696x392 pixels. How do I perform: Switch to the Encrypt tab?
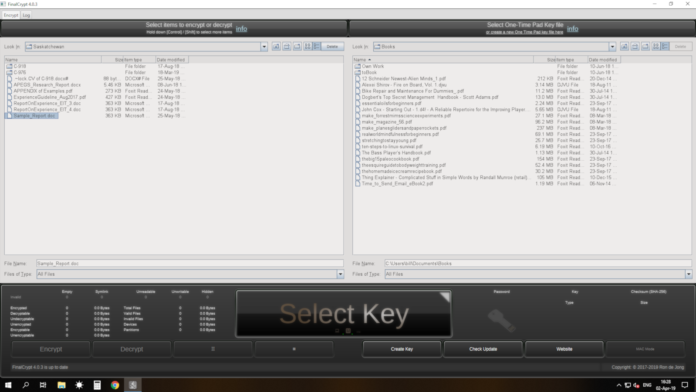pyautogui.click(x=11, y=15)
